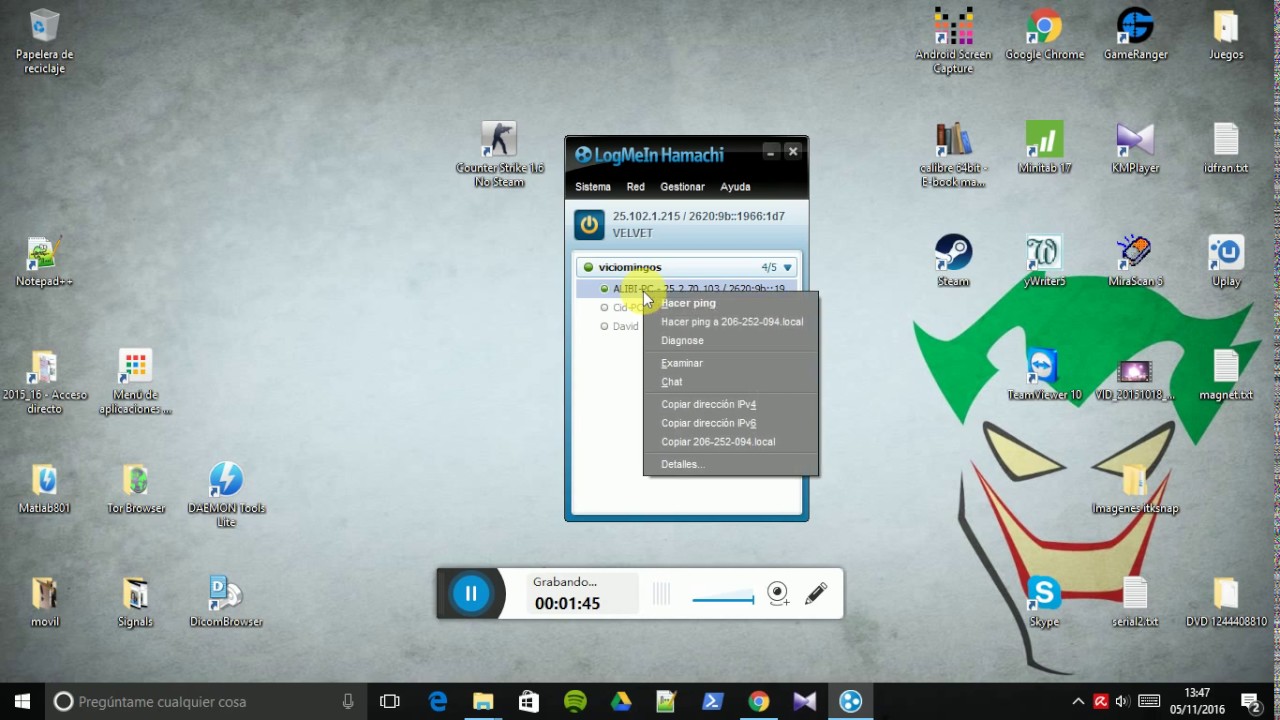Select the 2015_16 Acceso directo icon
The height and width of the screenshot is (720, 1280).
pyautogui.click(x=44, y=381)
